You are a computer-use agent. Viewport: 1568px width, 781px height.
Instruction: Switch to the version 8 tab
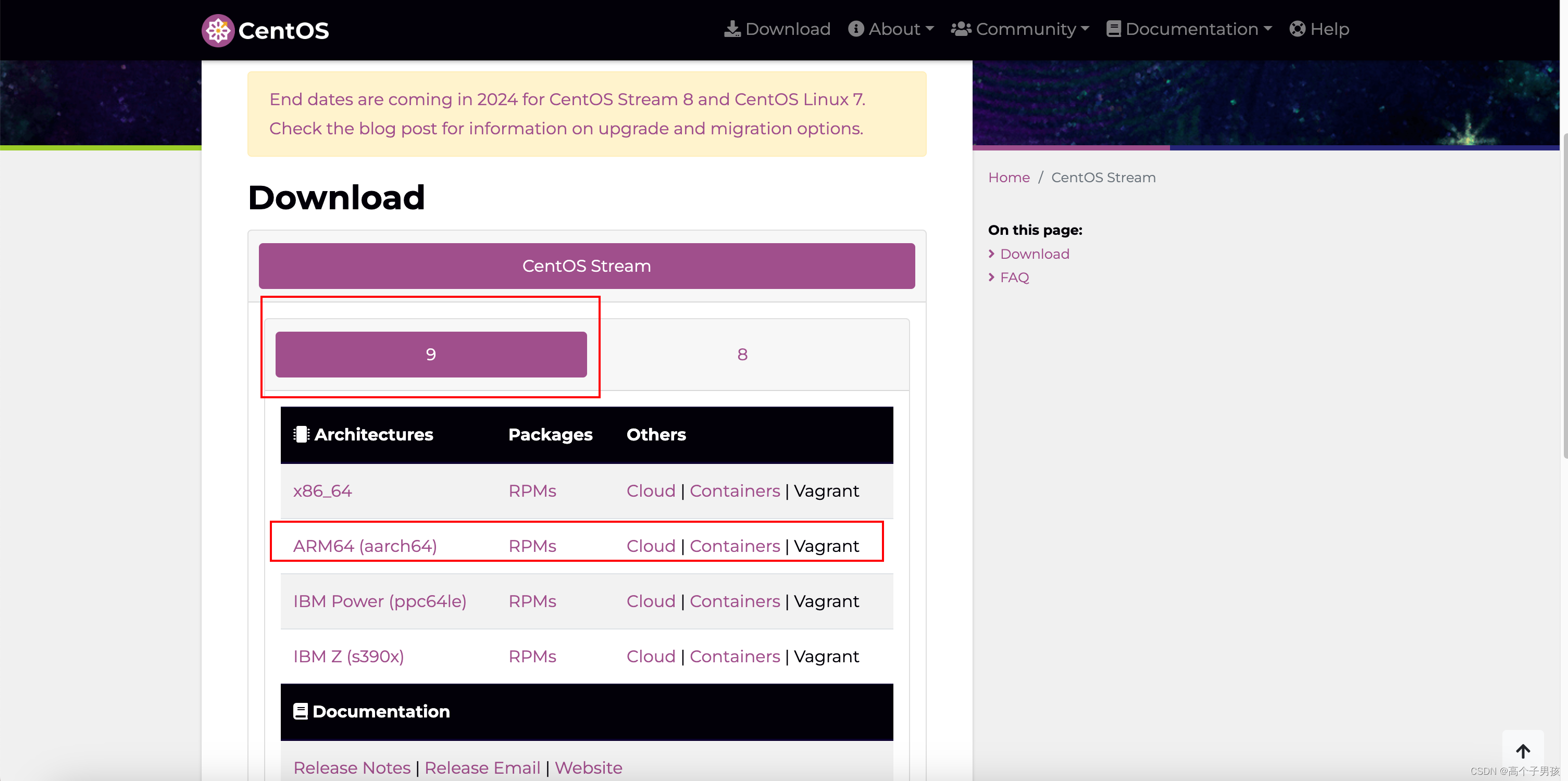(x=742, y=355)
